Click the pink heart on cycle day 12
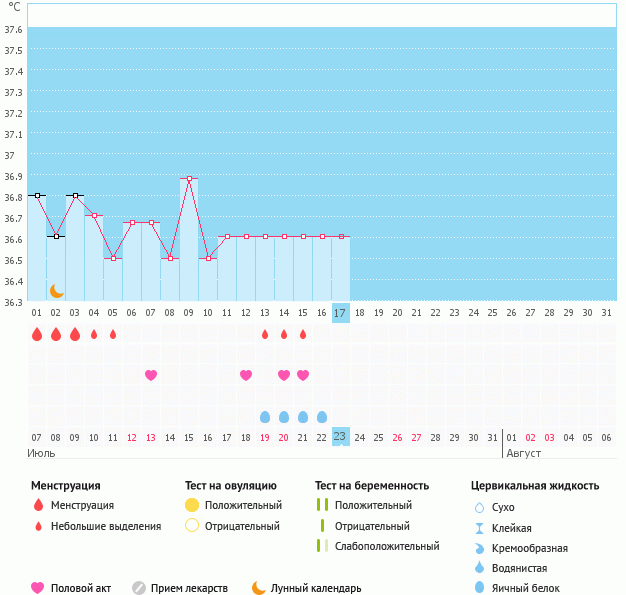The image size is (626, 595). click(x=246, y=375)
